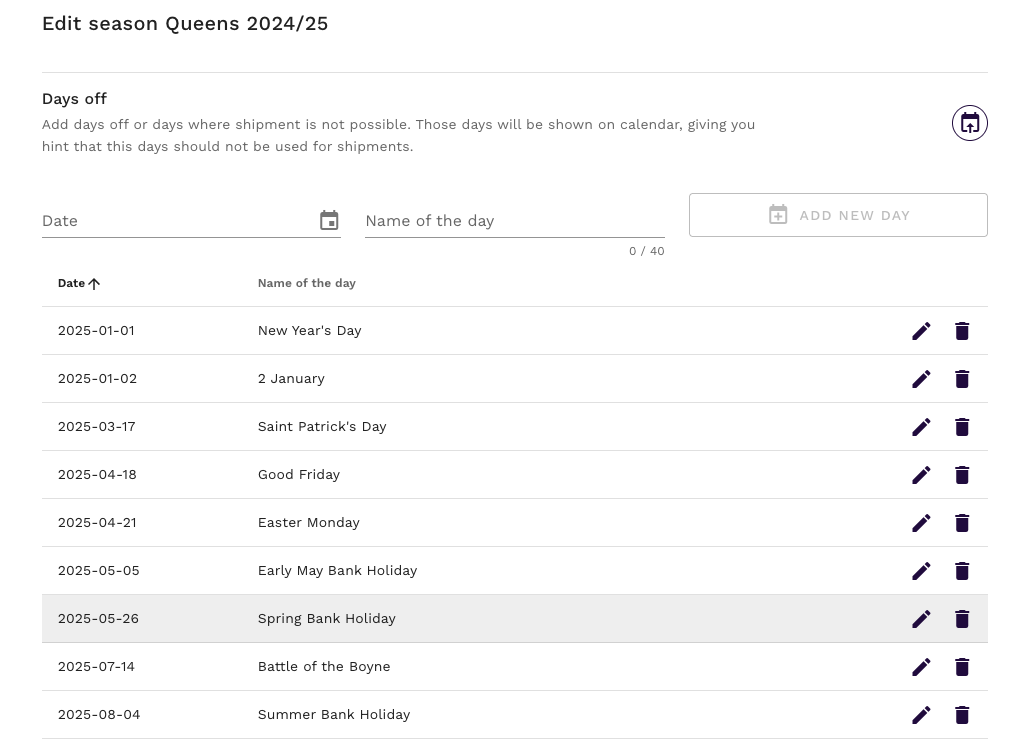This screenshot has height=753, width=1017.
Task: Delete the Saint Patrick's Day entry
Action: point(962,427)
